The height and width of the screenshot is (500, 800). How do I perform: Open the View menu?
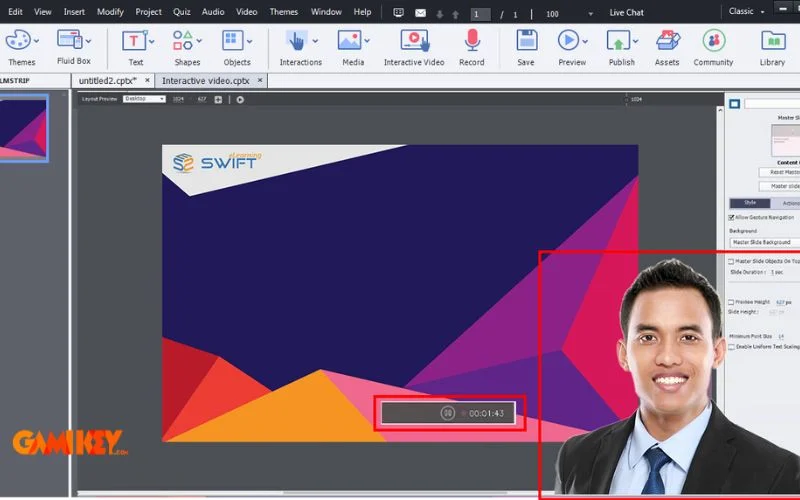[42, 11]
